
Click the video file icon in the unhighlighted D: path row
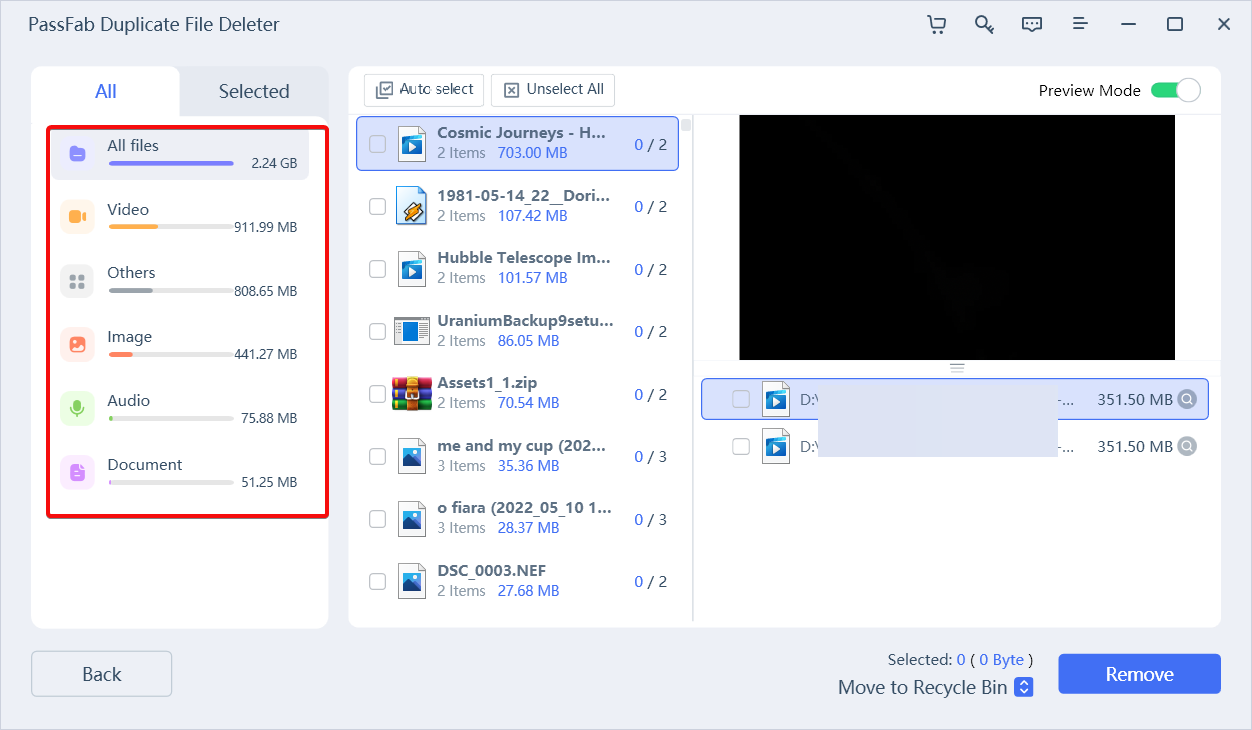776,446
